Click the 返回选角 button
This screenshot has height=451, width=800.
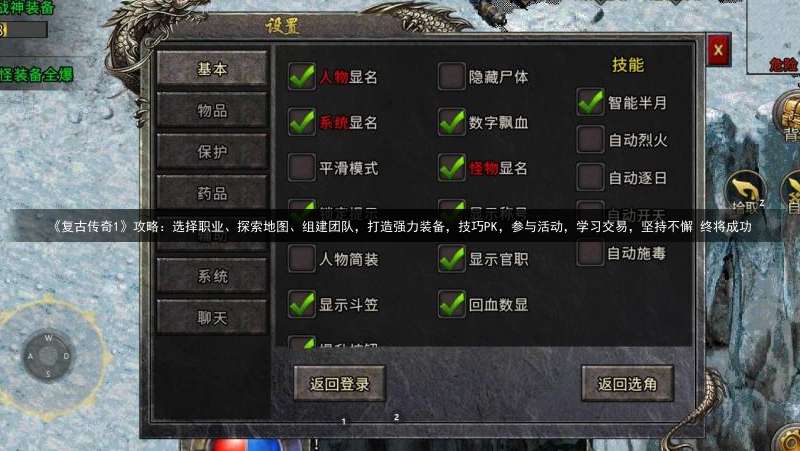627,384
